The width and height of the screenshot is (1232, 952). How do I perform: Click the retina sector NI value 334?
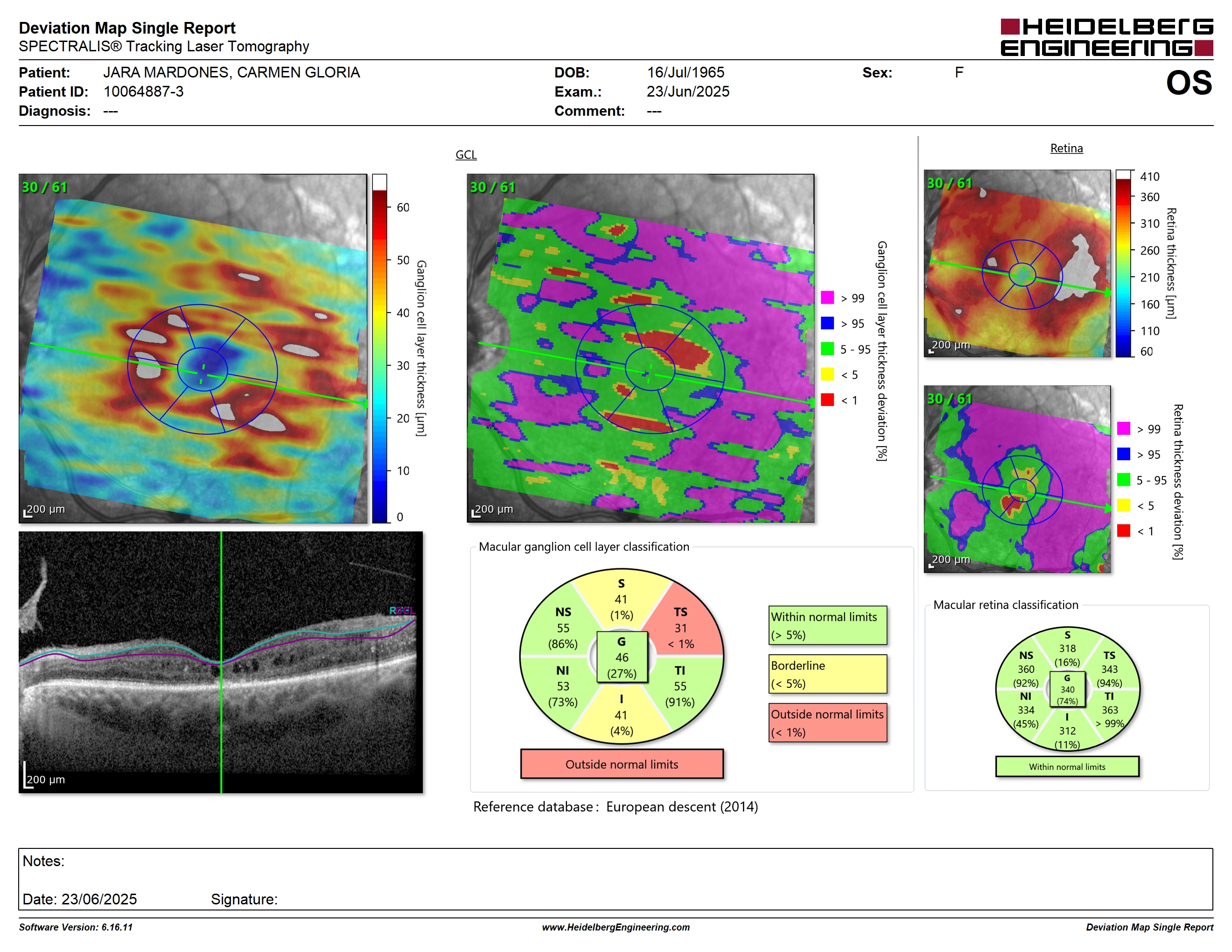tap(1026, 710)
